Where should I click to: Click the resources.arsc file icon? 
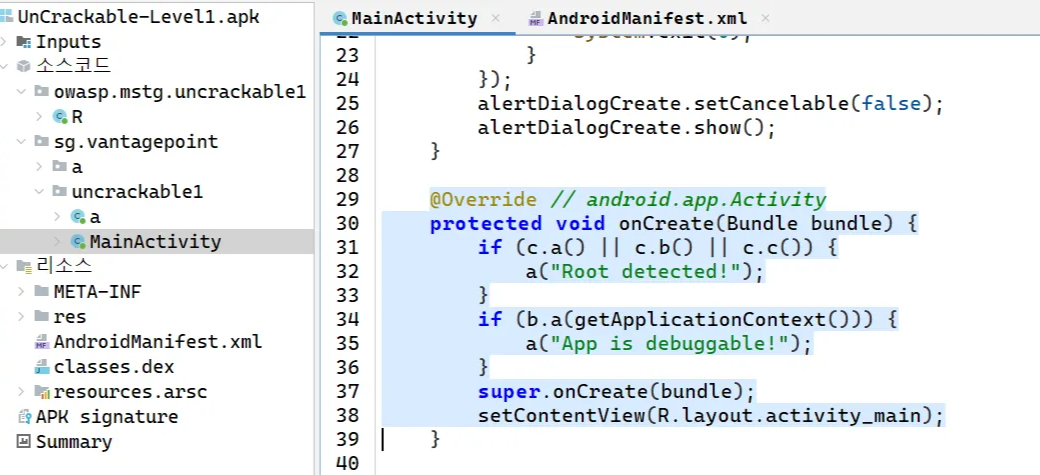pos(42,392)
